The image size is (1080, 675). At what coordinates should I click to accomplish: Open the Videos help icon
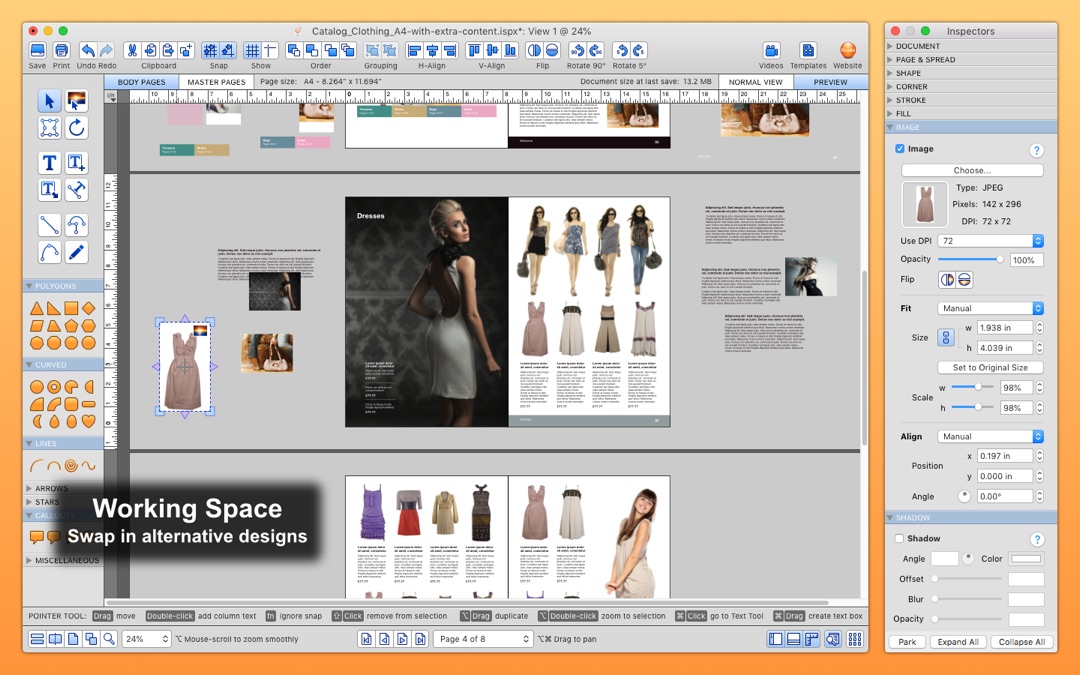point(771,50)
